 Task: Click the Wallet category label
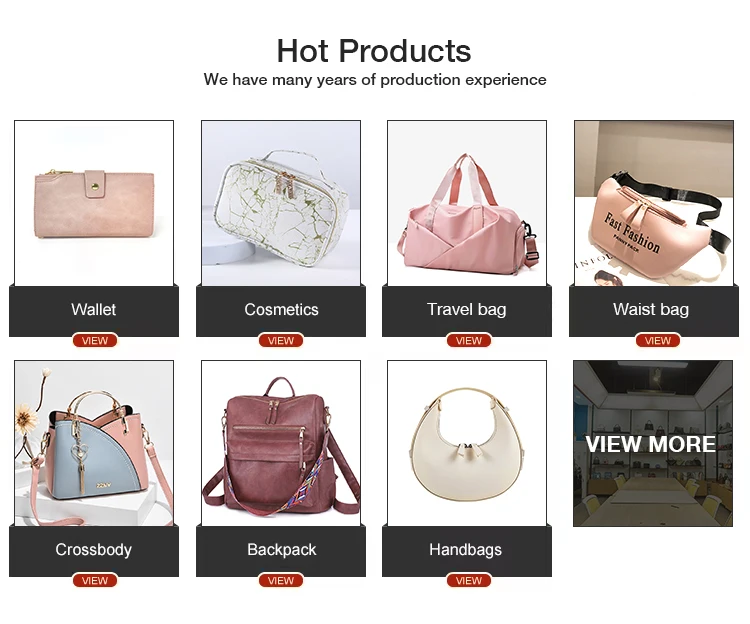tap(94, 309)
